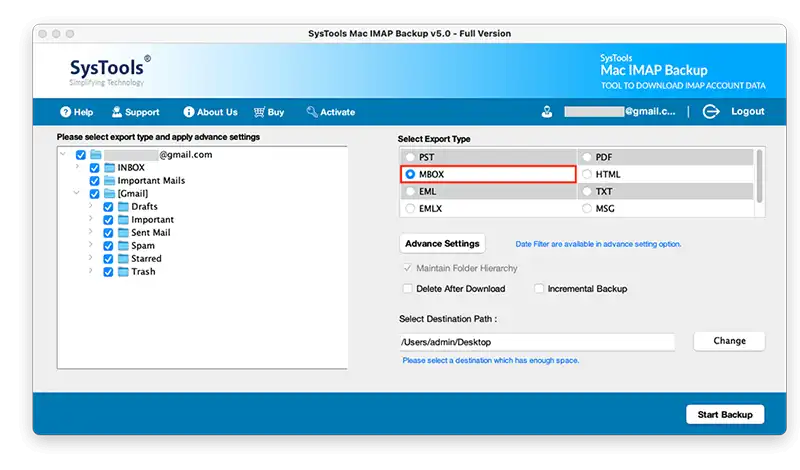
Task: Uncheck the Starred checkbox
Action: [108, 259]
